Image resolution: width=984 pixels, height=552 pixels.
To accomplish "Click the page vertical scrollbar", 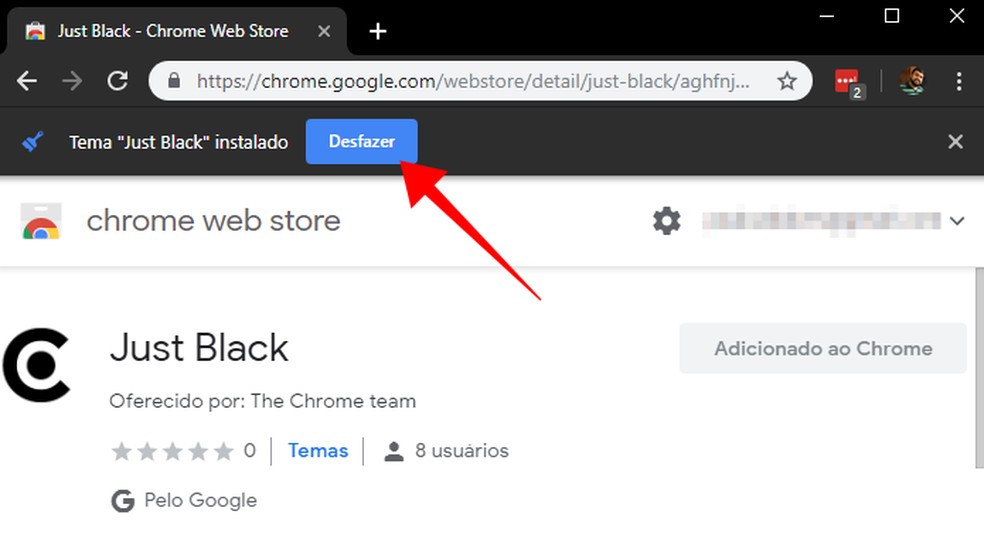I will (x=978, y=370).
